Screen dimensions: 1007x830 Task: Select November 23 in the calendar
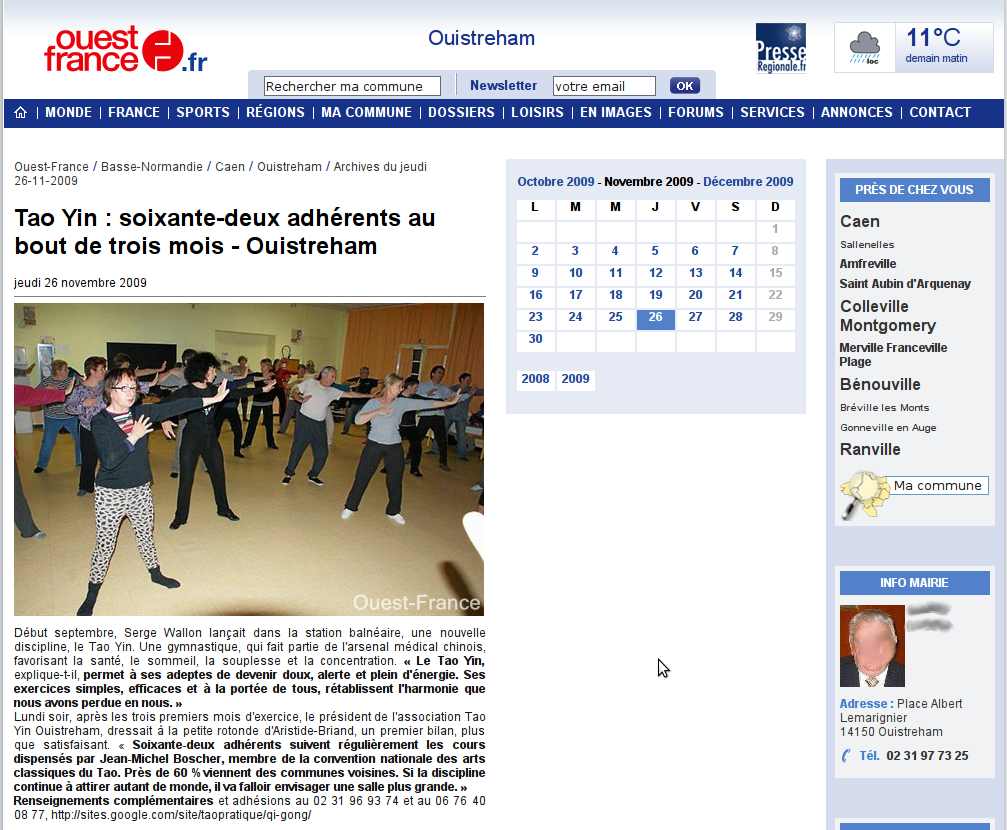tap(535, 317)
